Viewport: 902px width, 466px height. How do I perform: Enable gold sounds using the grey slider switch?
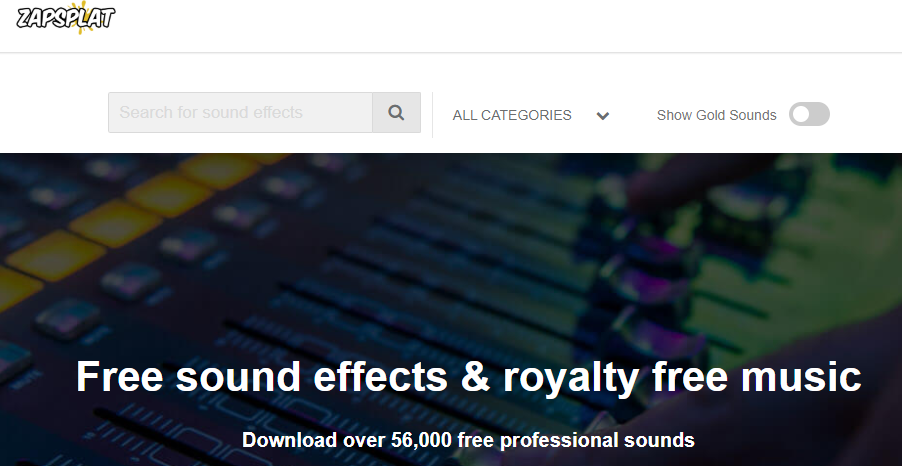point(809,114)
